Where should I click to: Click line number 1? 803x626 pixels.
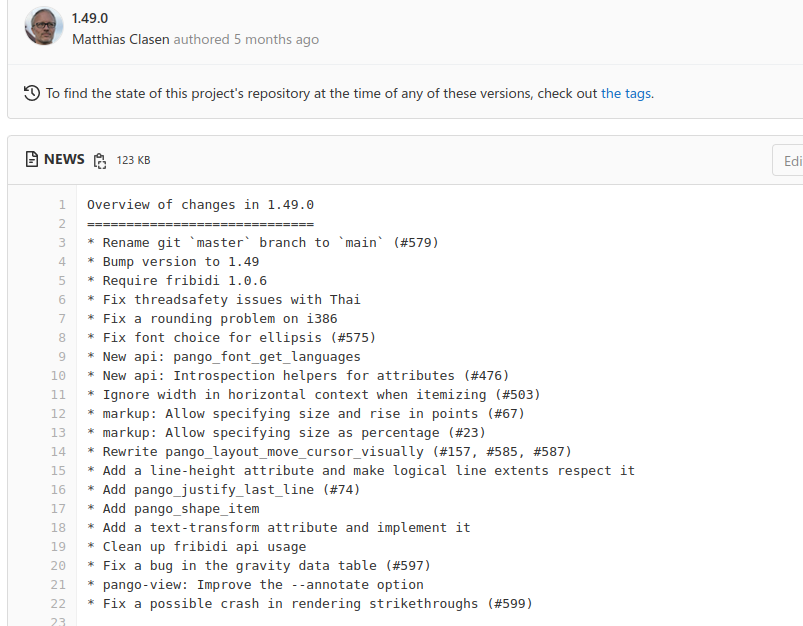tap(62, 205)
